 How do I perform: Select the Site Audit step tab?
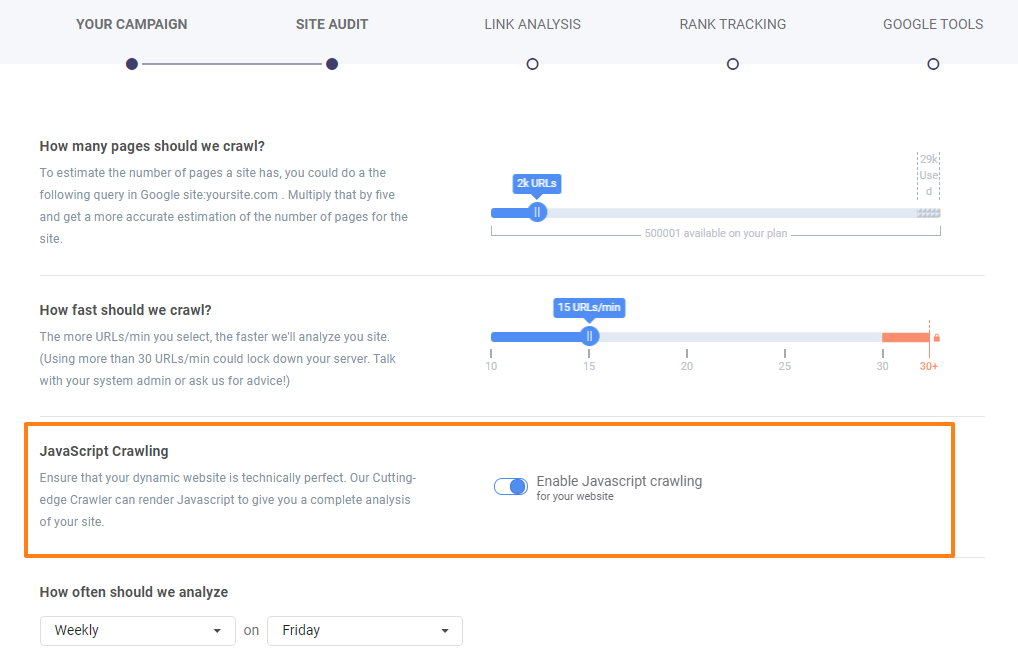332,25
